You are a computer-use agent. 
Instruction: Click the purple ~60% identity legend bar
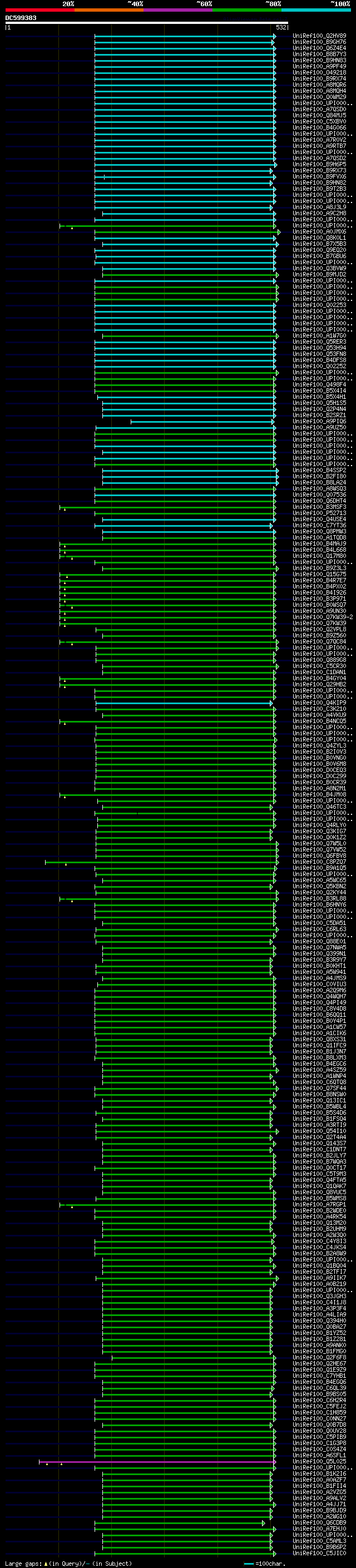tap(177, 10)
